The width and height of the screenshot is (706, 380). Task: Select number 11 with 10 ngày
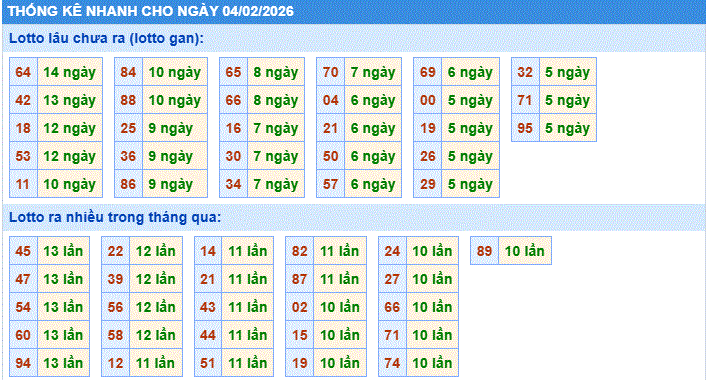23,184
